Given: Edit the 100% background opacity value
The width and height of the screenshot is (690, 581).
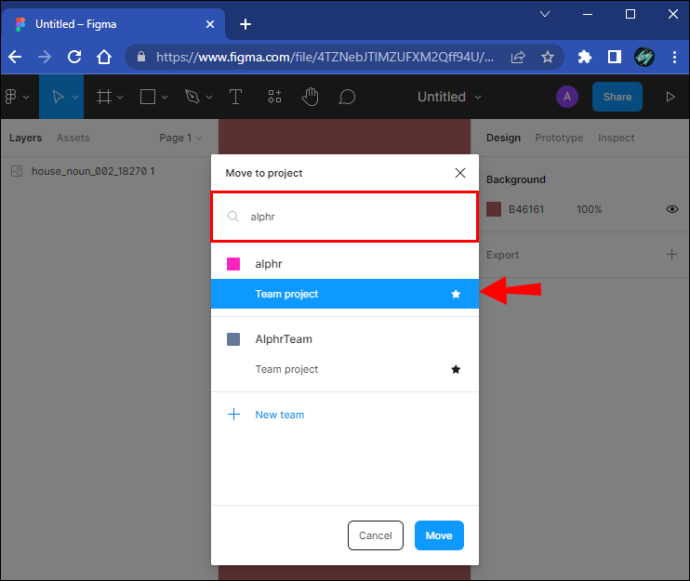Looking at the screenshot, I should [589, 209].
